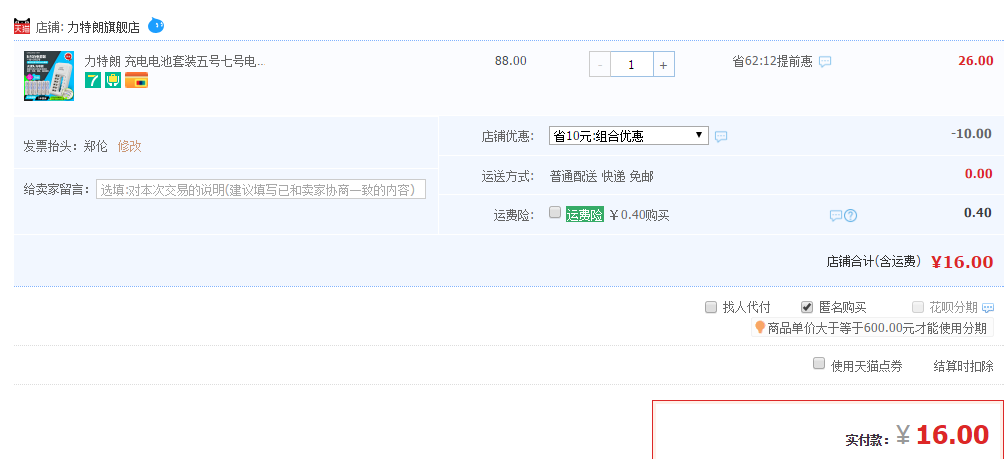1006x459 pixels.
Task: Open the 力特朗 battery product title link
Action: click(174, 61)
